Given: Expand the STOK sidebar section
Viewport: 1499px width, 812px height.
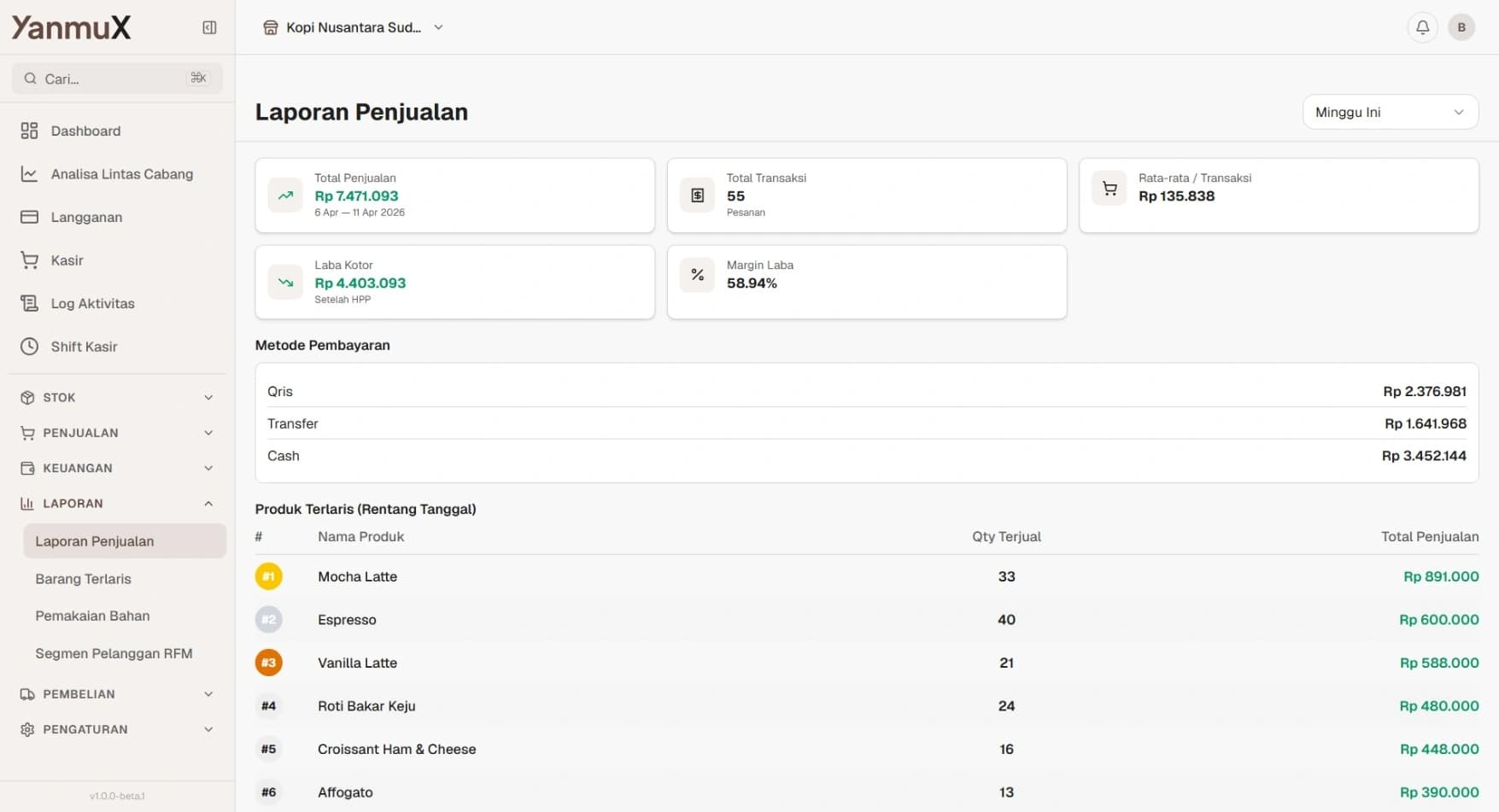Looking at the screenshot, I should [117, 398].
